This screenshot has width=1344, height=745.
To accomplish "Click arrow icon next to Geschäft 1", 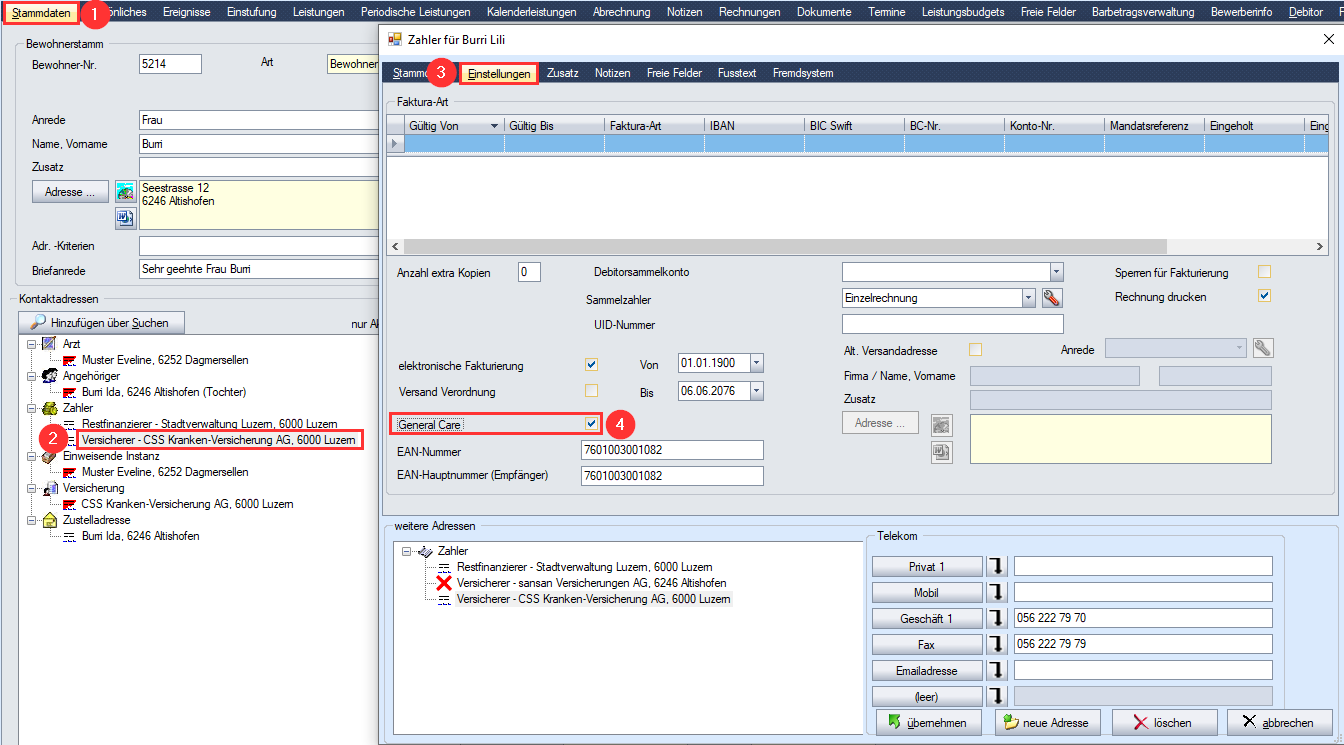I will pyautogui.click(x=997, y=619).
